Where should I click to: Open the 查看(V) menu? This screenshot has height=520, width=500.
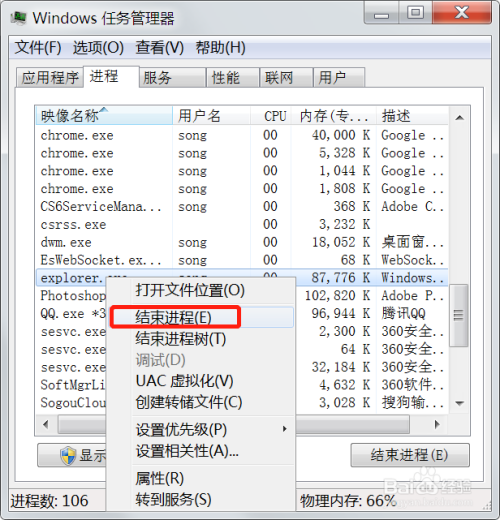(159, 47)
